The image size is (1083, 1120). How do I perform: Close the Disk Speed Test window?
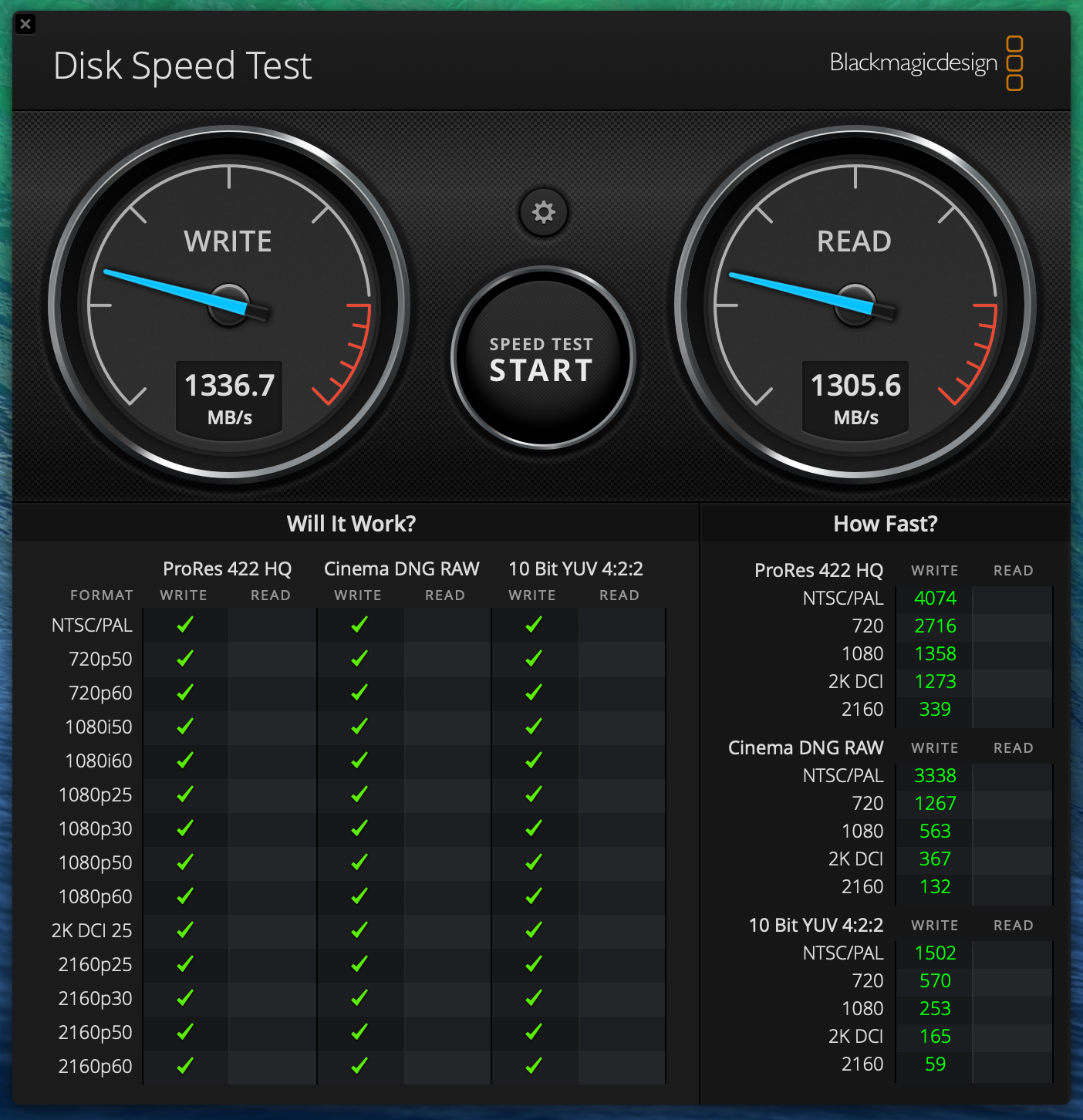tap(25, 24)
